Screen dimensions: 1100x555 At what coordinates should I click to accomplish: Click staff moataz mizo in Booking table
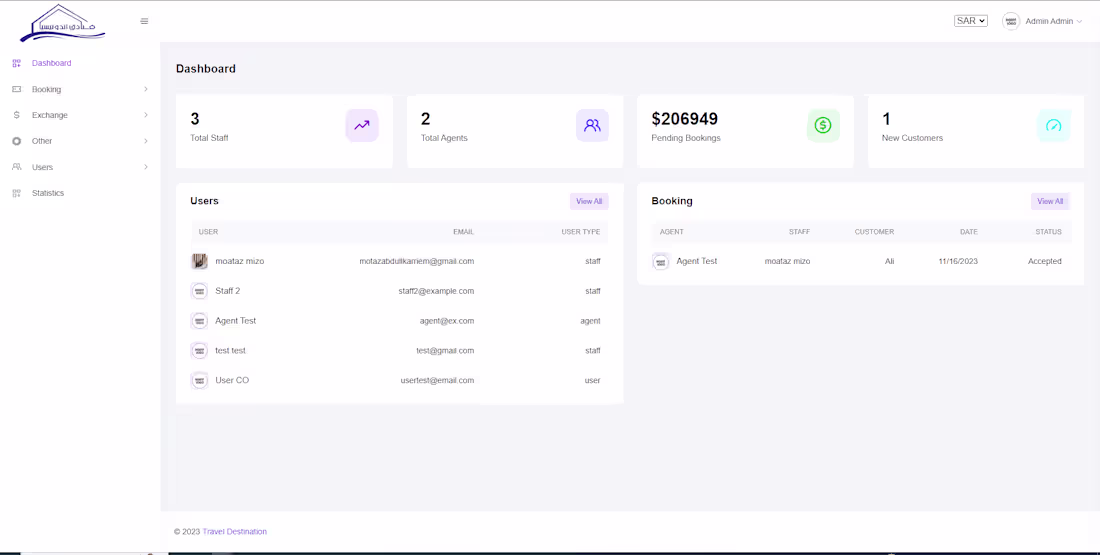[x=787, y=261]
